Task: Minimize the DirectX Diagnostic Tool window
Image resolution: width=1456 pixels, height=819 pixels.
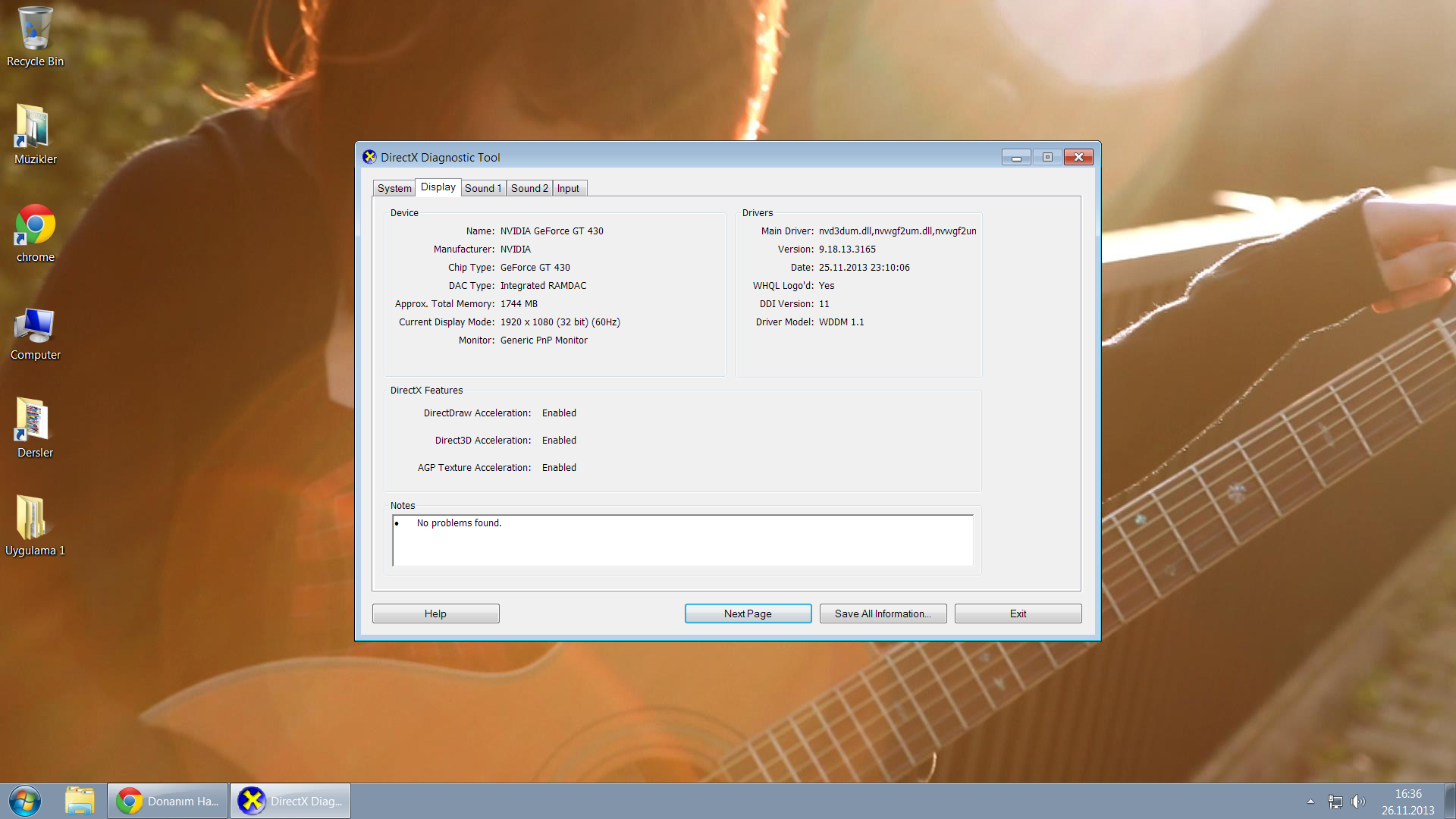Action: pos(1016,157)
